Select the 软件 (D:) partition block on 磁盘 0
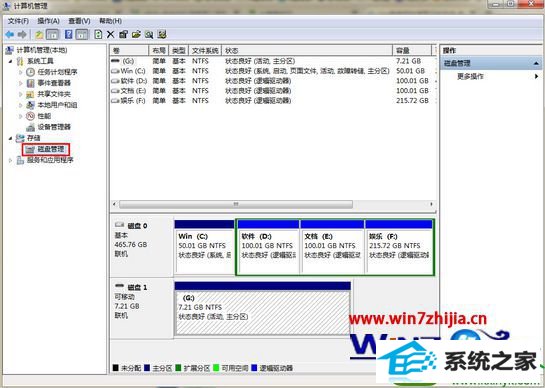Viewport: 545px width, 388px height. (268, 247)
